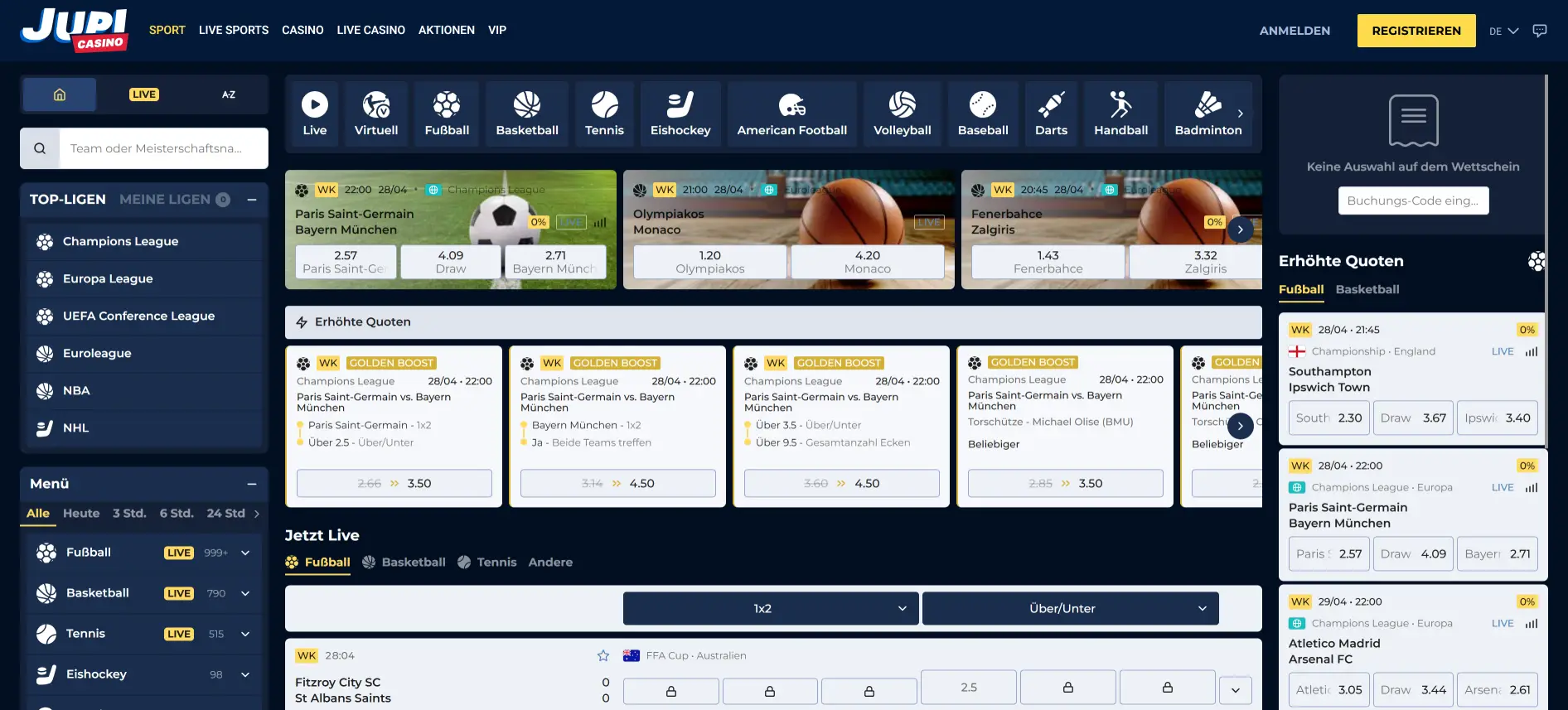
Task: Open the Volleyball category icon
Action: tap(903, 114)
